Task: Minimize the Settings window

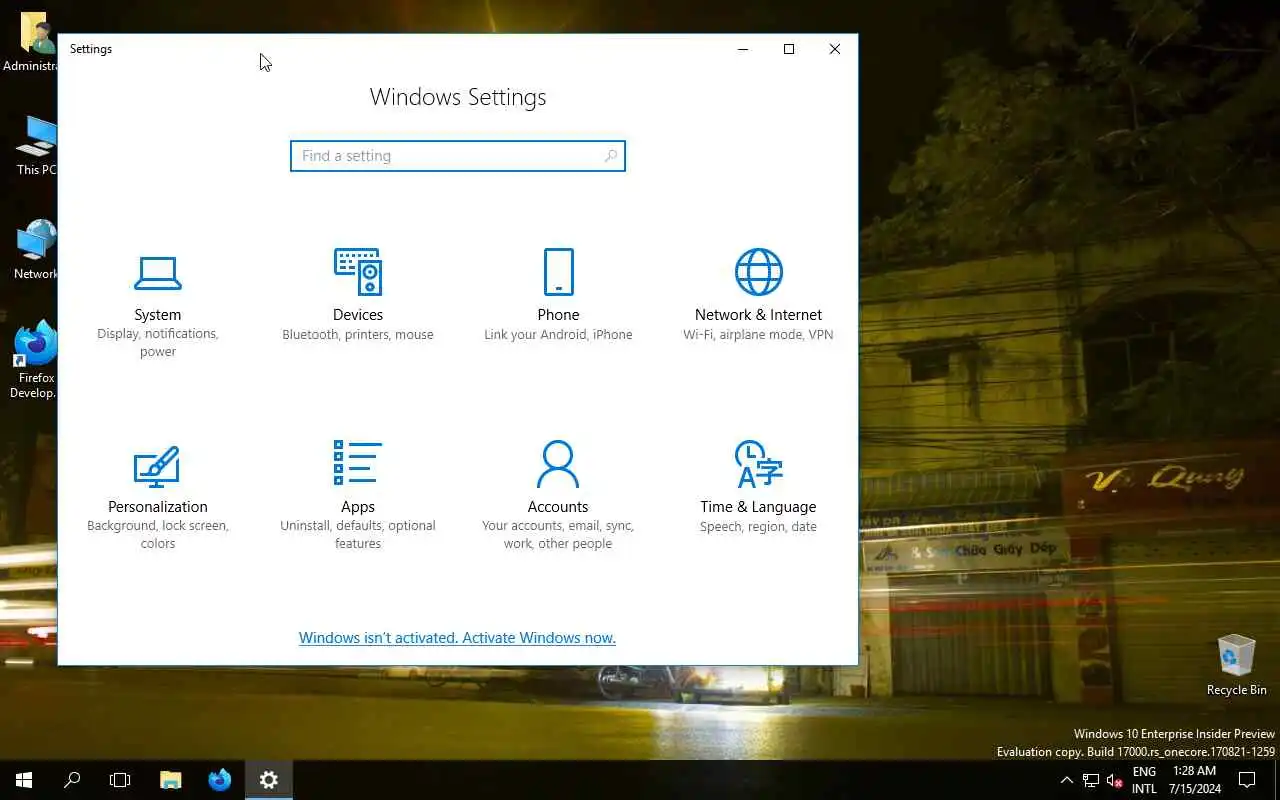Action: pyautogui.click(x=743, y=49)
